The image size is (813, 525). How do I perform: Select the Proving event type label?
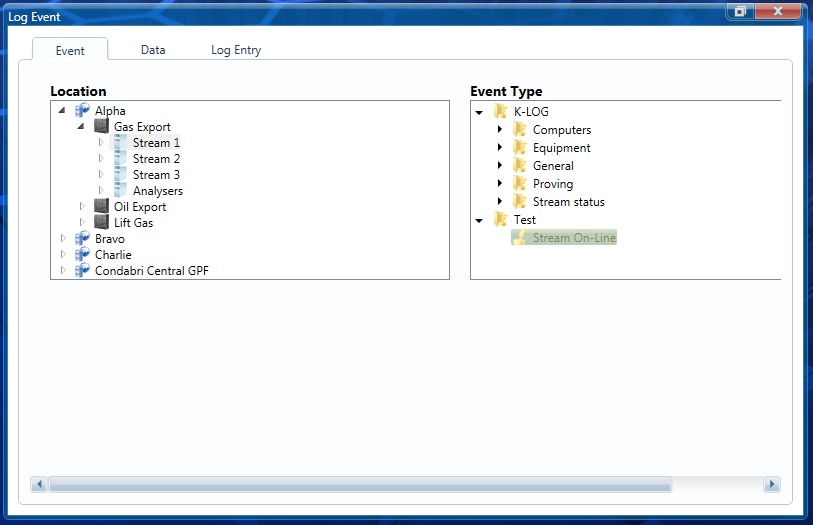coord(553,183)
